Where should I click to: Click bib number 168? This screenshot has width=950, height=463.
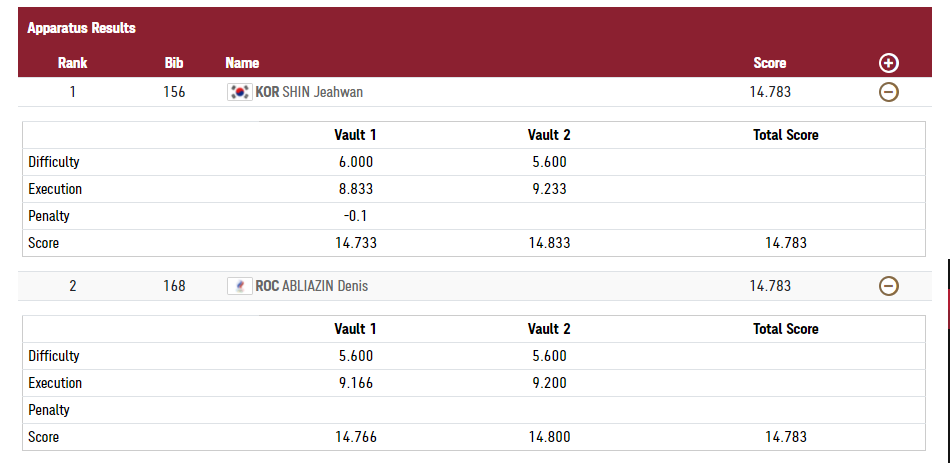coord(174,286)
